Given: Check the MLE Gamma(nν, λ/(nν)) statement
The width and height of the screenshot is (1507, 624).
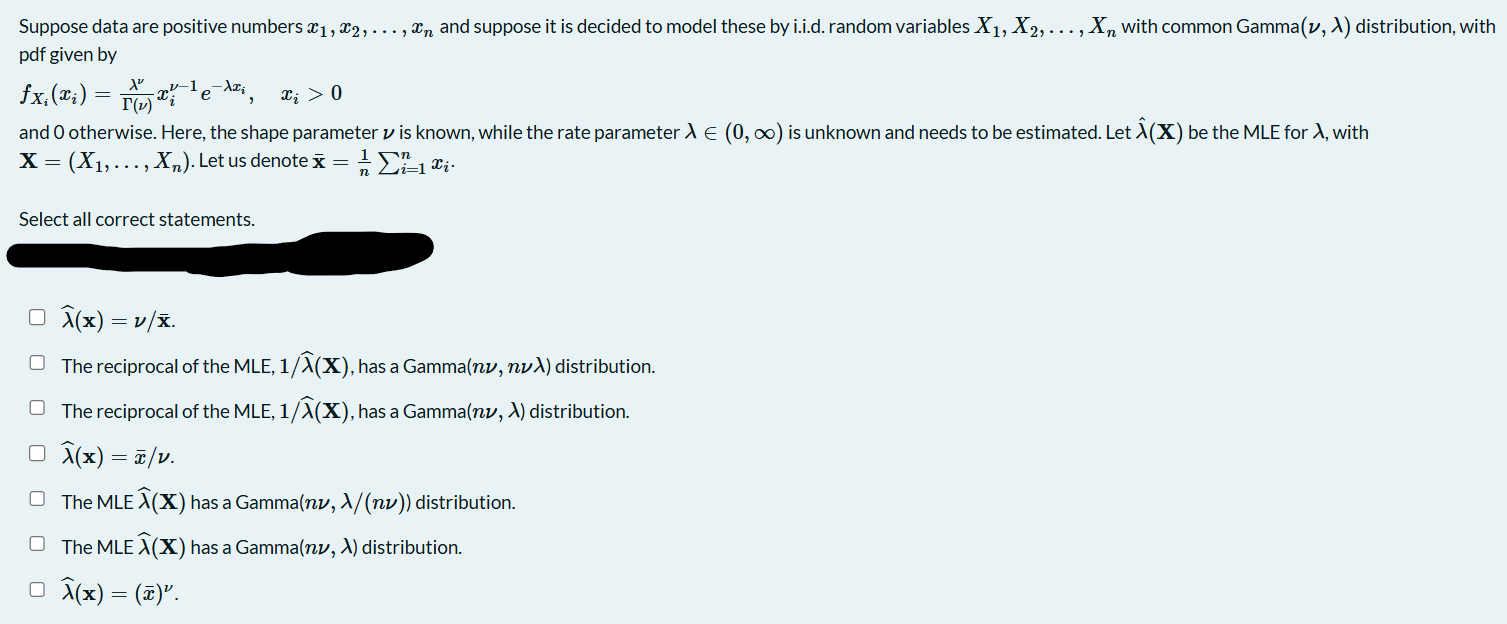Looking at the screenshot, I should [37, 496].
